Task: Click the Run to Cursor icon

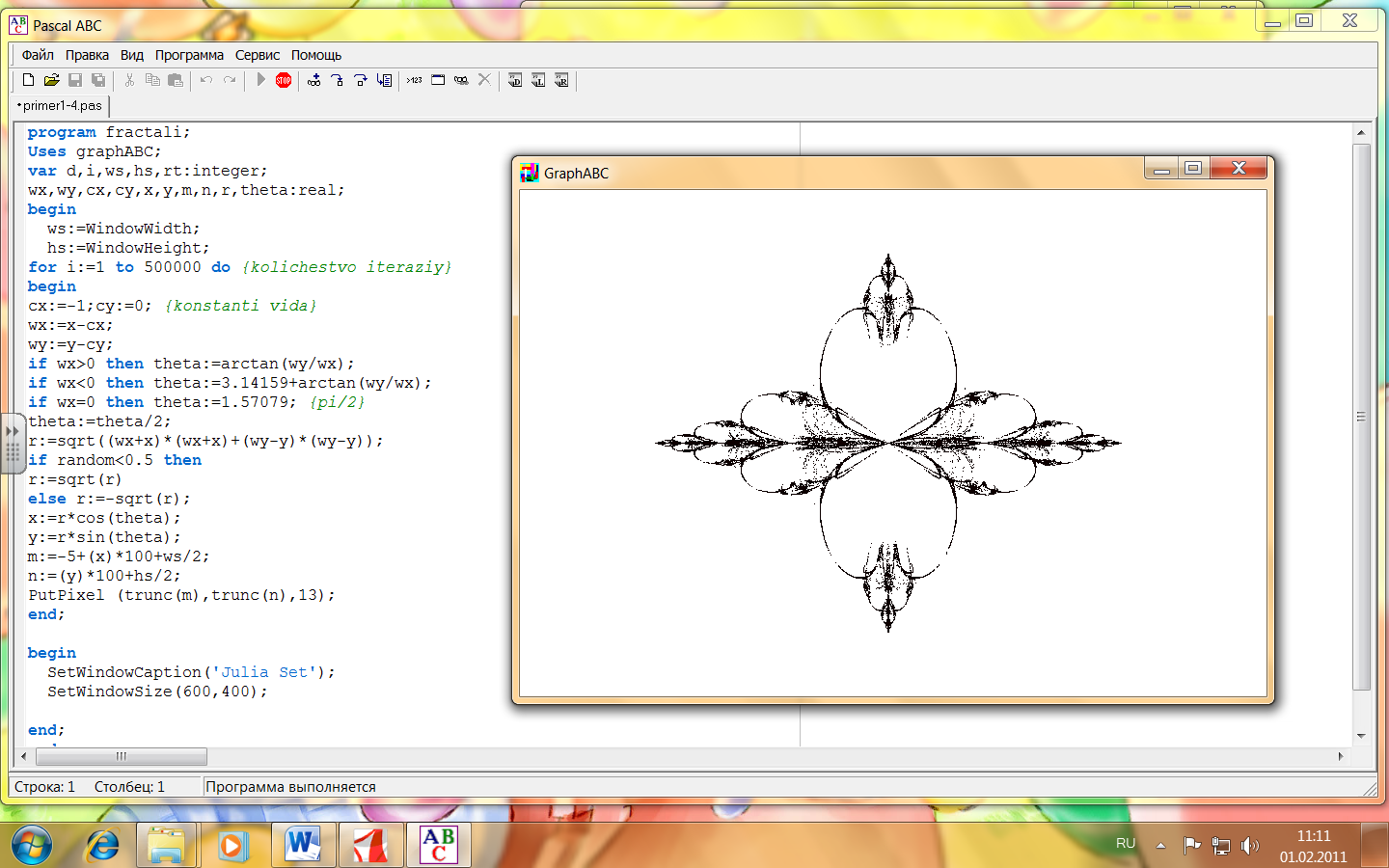Action: (384, 80)
